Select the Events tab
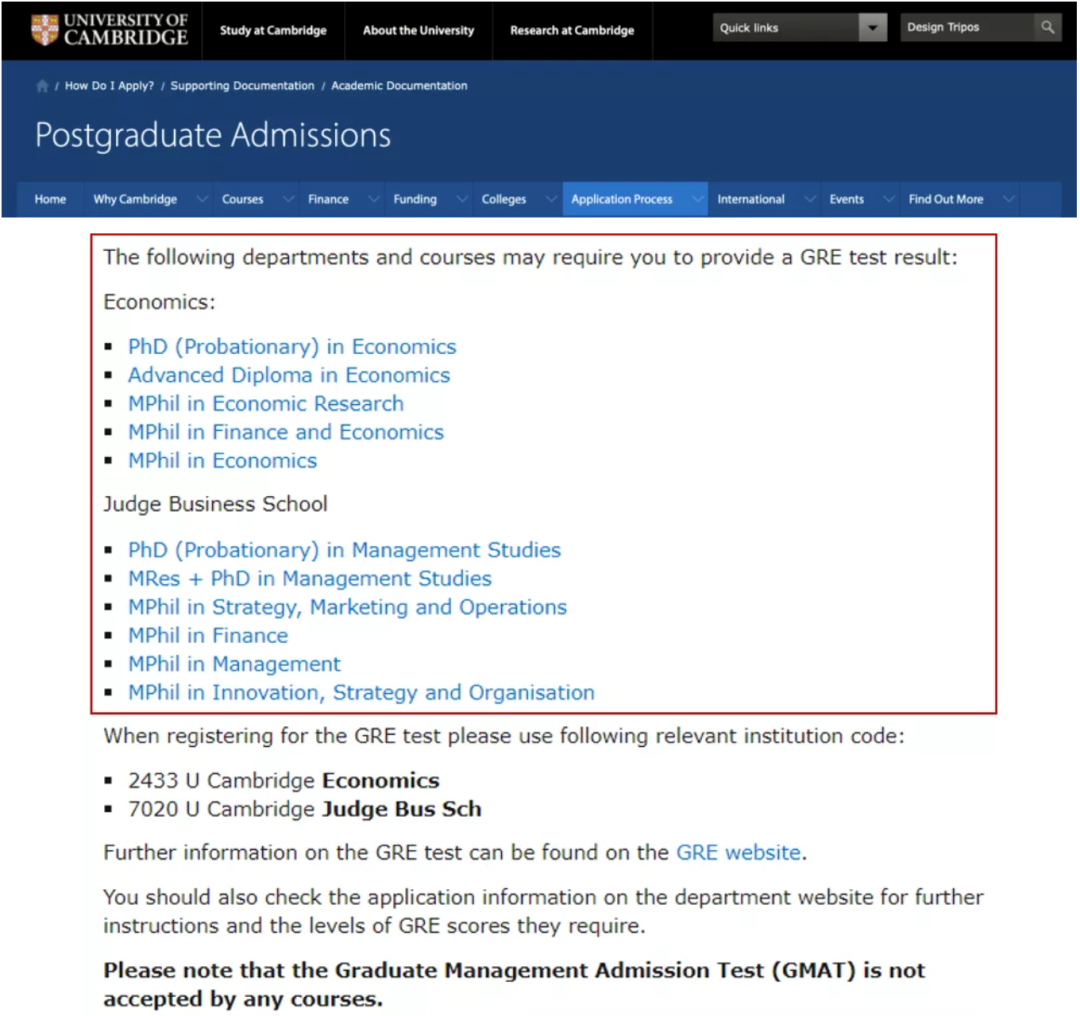 pos(846,199)
